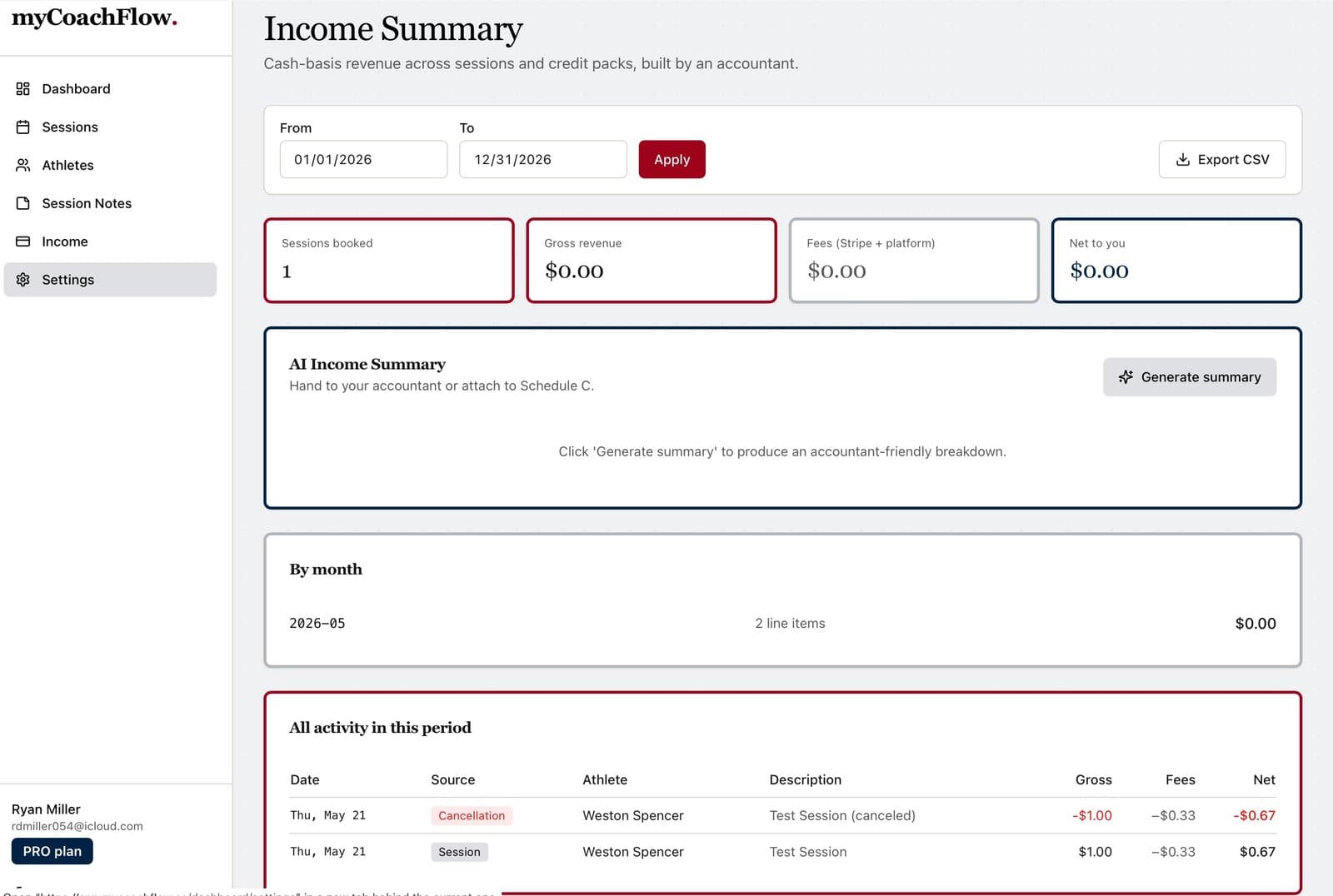Click the AI Income Summary heading
This screenshot has height=896, width=1333.
click(x=367, y=365)
